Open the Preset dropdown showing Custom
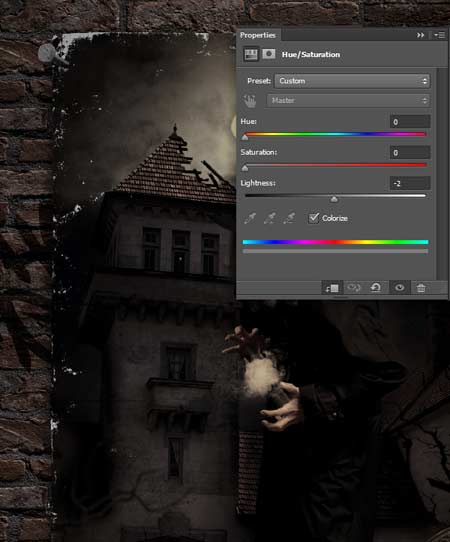Image resolution: width=450 pixels, height=542 pixels. (352, 81)
